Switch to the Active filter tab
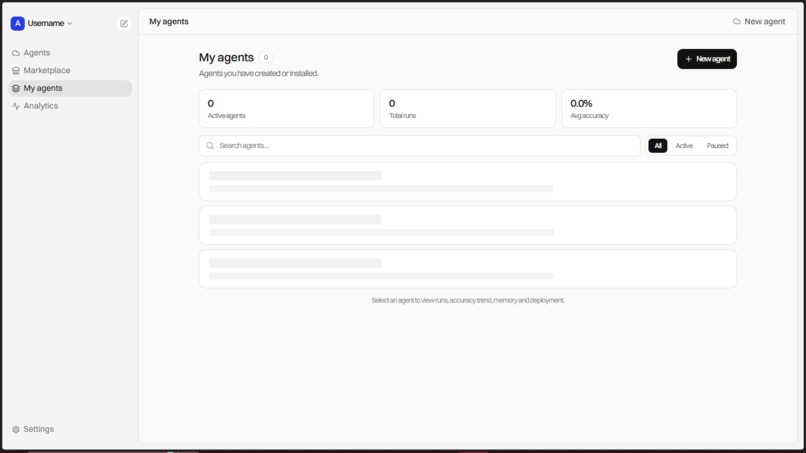This screenshot has height=453, width=806. (x=684, y=146)
